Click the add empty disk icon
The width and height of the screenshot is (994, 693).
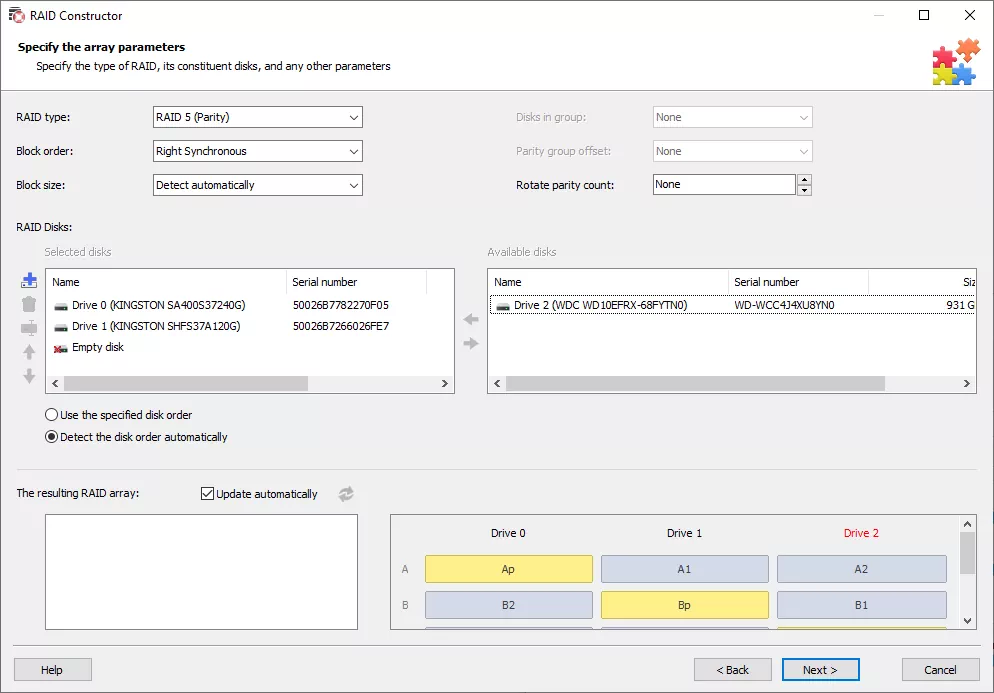click(29, 281)
